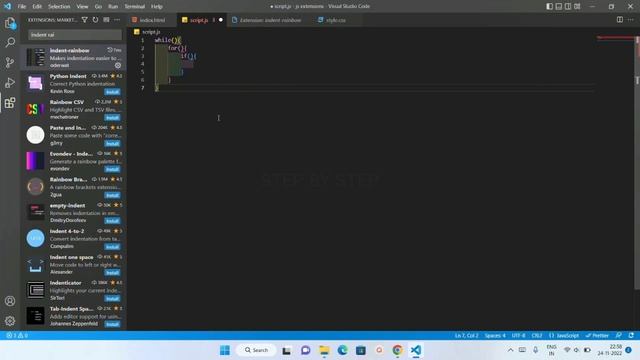Open the File menu
Viewport: 640px width, 360px height.
pyautogui.click(x=22, y=7)
